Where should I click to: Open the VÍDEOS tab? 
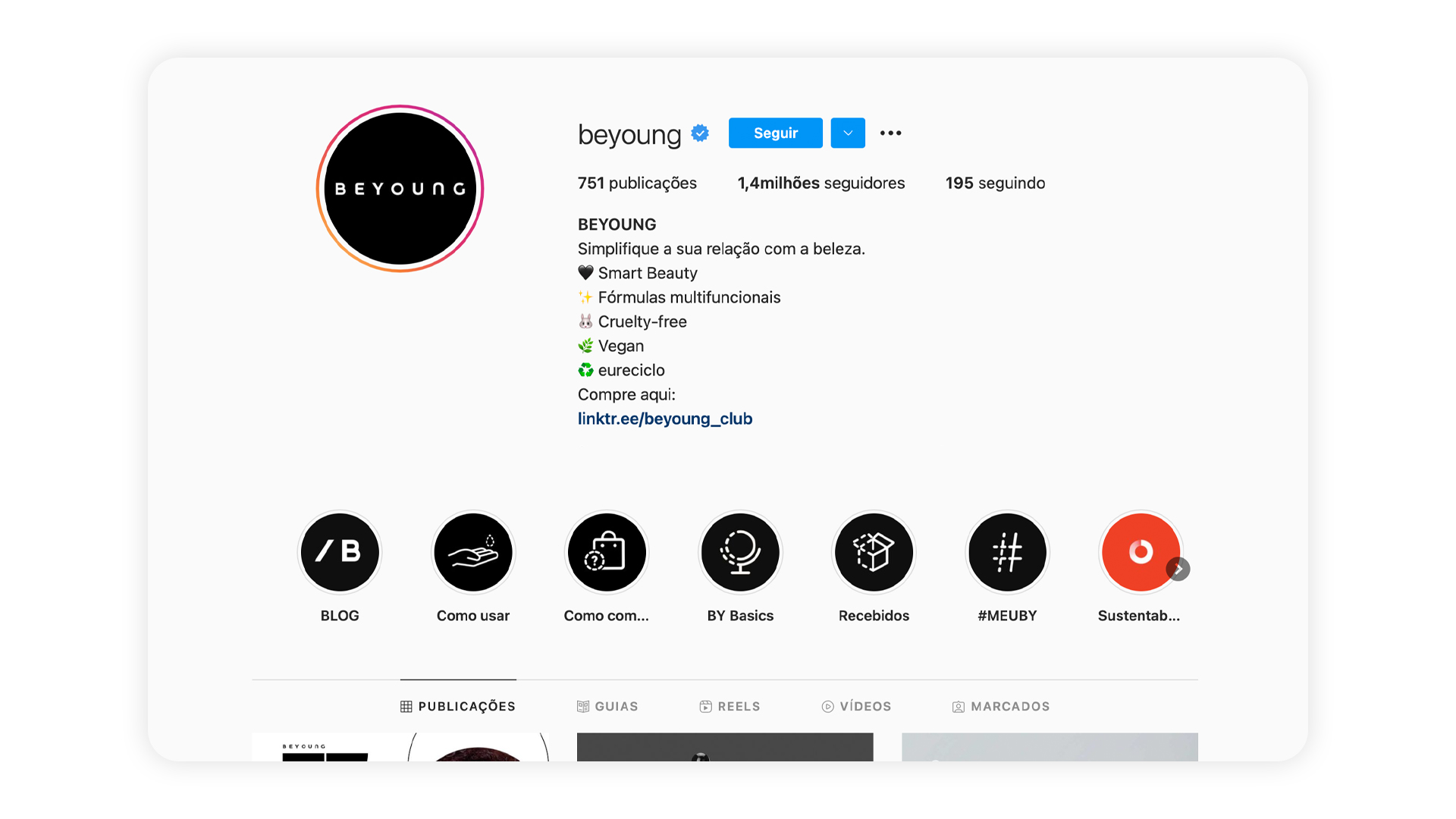857,706
